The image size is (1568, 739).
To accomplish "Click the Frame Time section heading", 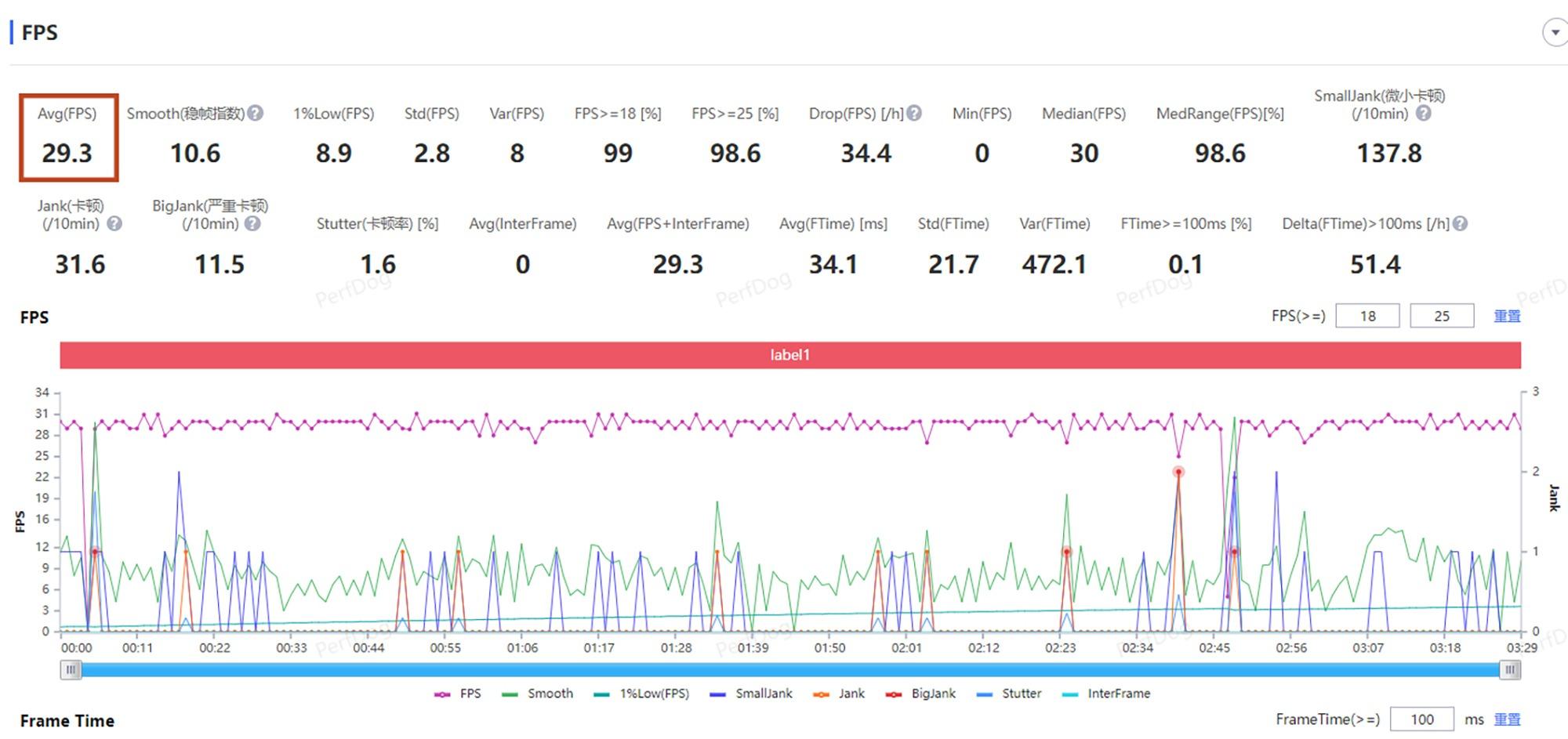I will coord(67,721).
